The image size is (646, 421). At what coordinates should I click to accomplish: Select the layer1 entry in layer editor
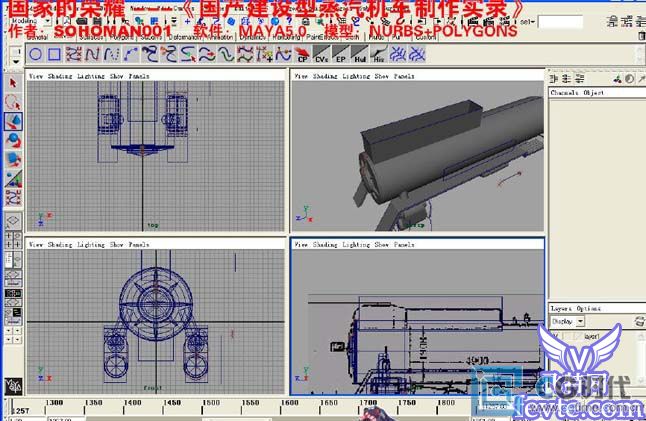point(592,337)
